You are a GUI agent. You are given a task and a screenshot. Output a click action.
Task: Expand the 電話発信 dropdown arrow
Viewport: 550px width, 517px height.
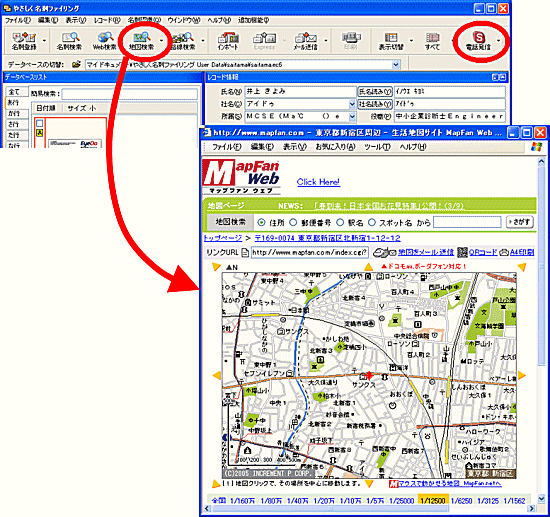click(498, 41)
